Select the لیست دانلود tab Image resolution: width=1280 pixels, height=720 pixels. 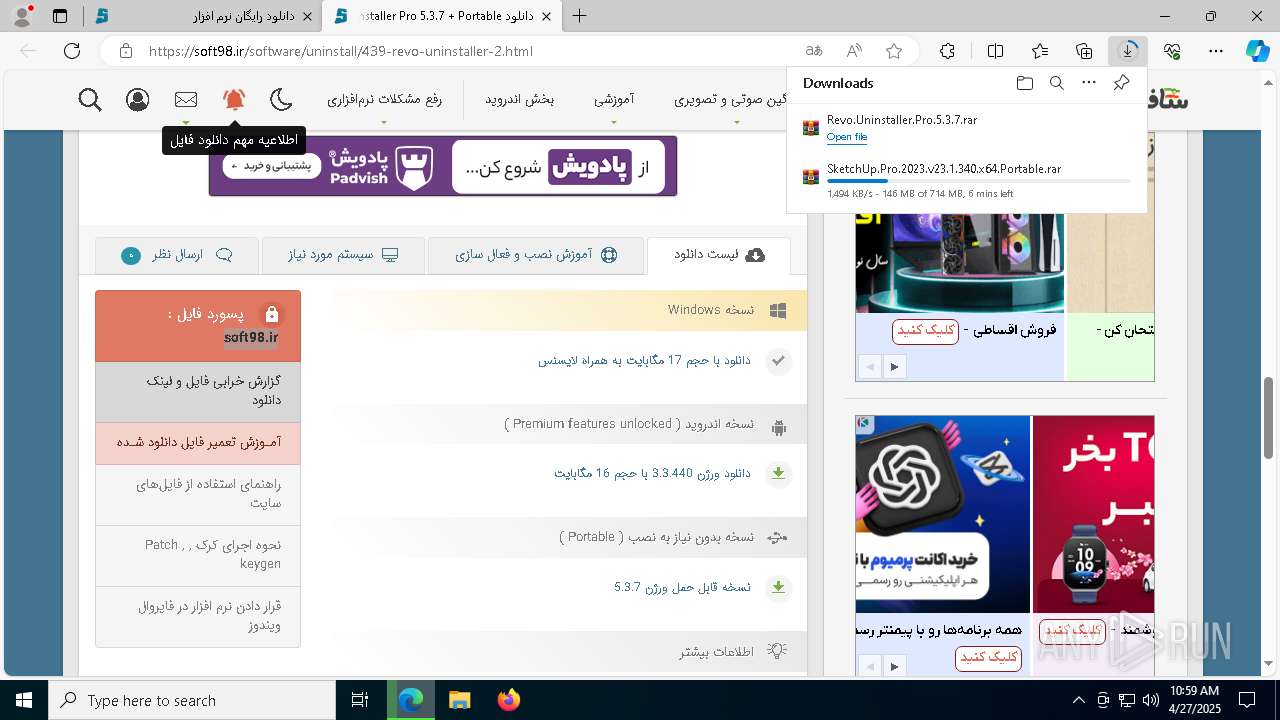pyautogui.click(x=719, y=255)
